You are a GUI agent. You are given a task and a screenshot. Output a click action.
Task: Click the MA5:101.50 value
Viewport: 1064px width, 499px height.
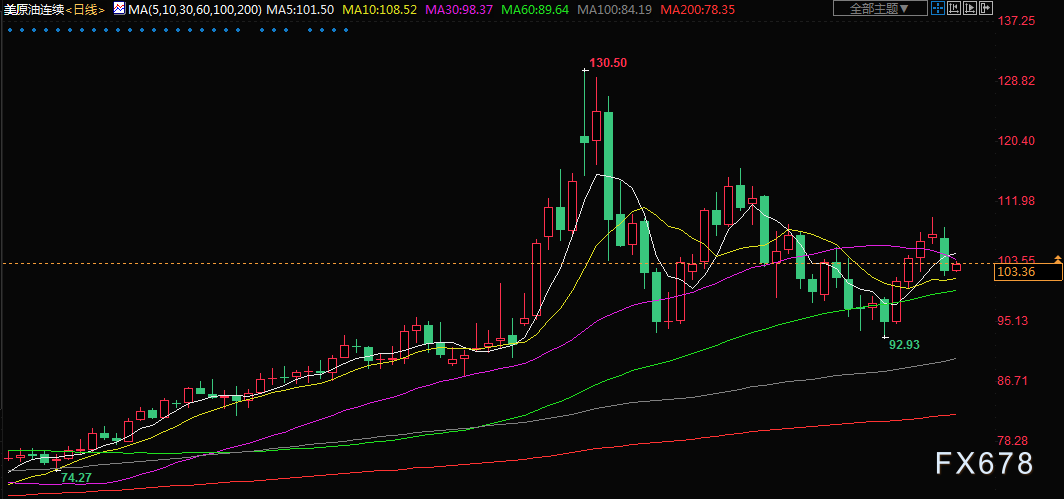coord(300,10)
